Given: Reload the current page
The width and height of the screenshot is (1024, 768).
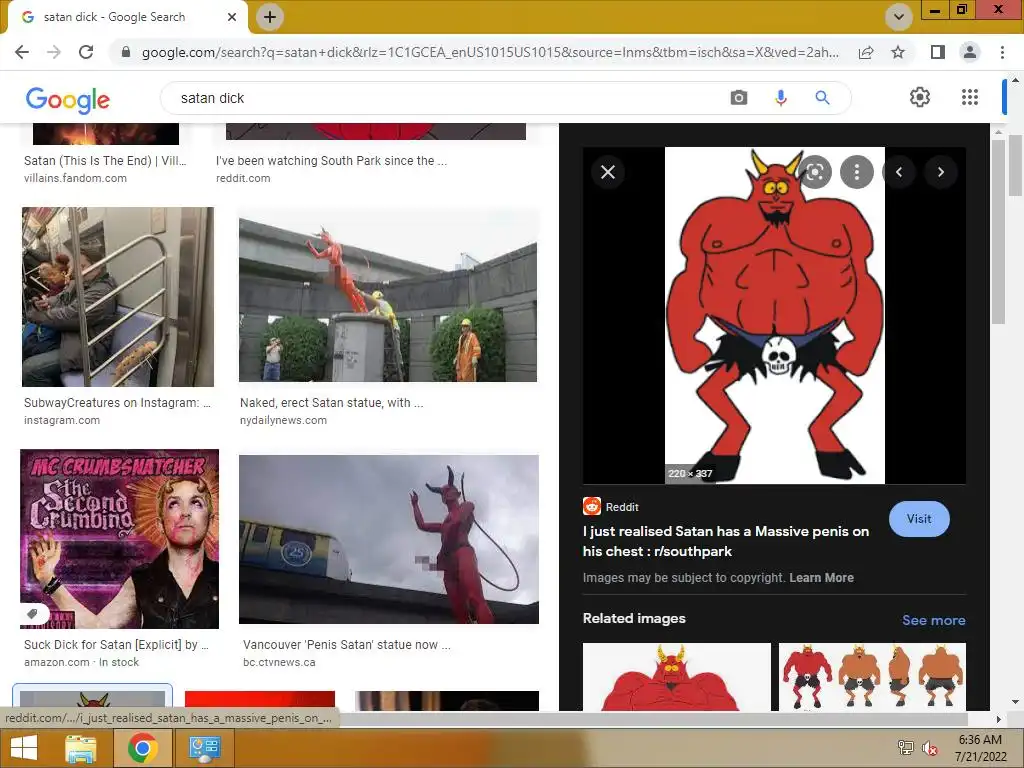Looking at the screenshot, I should [x=86, y=52].
